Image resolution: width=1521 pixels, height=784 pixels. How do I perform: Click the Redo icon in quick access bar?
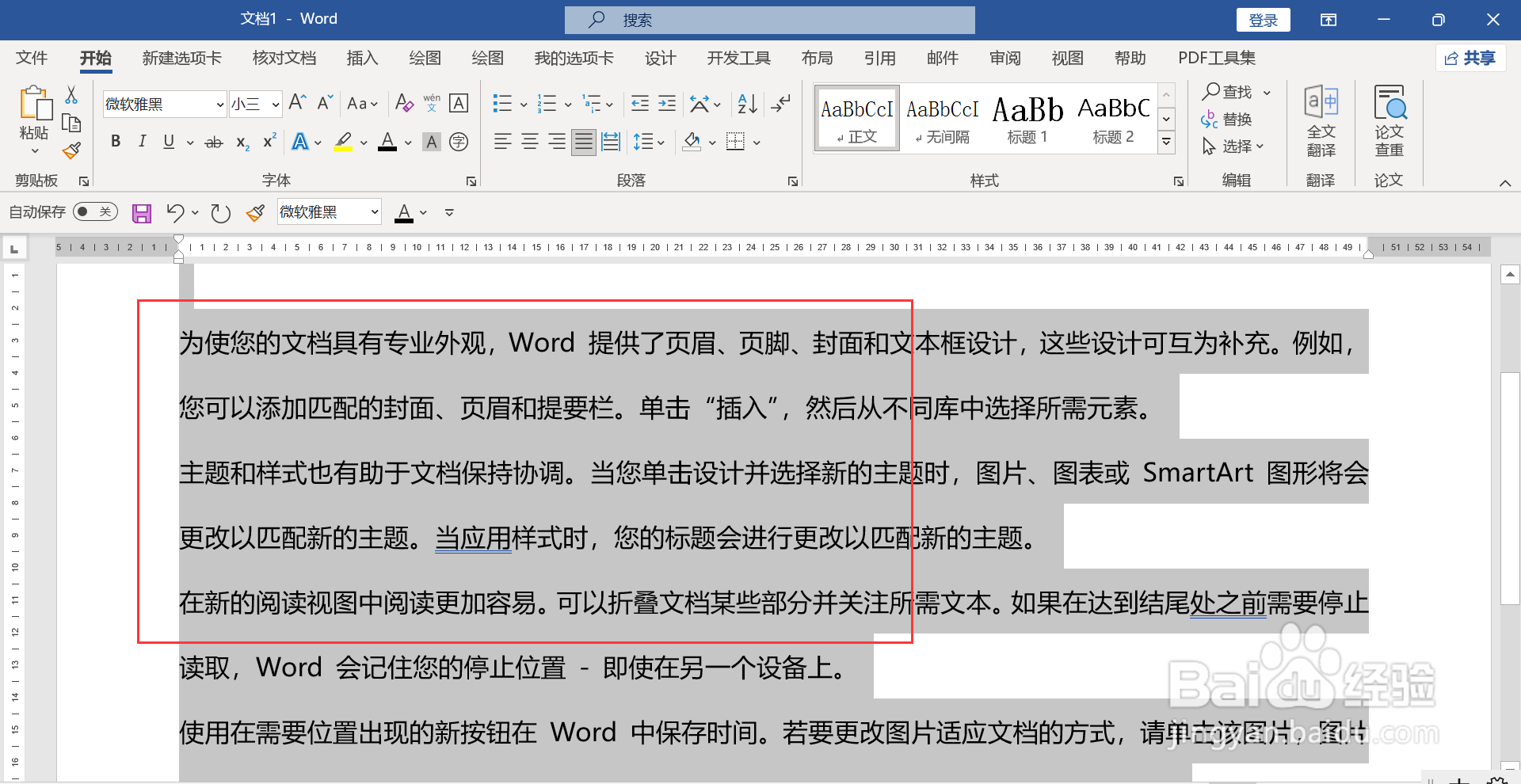[x=220, y=212]
